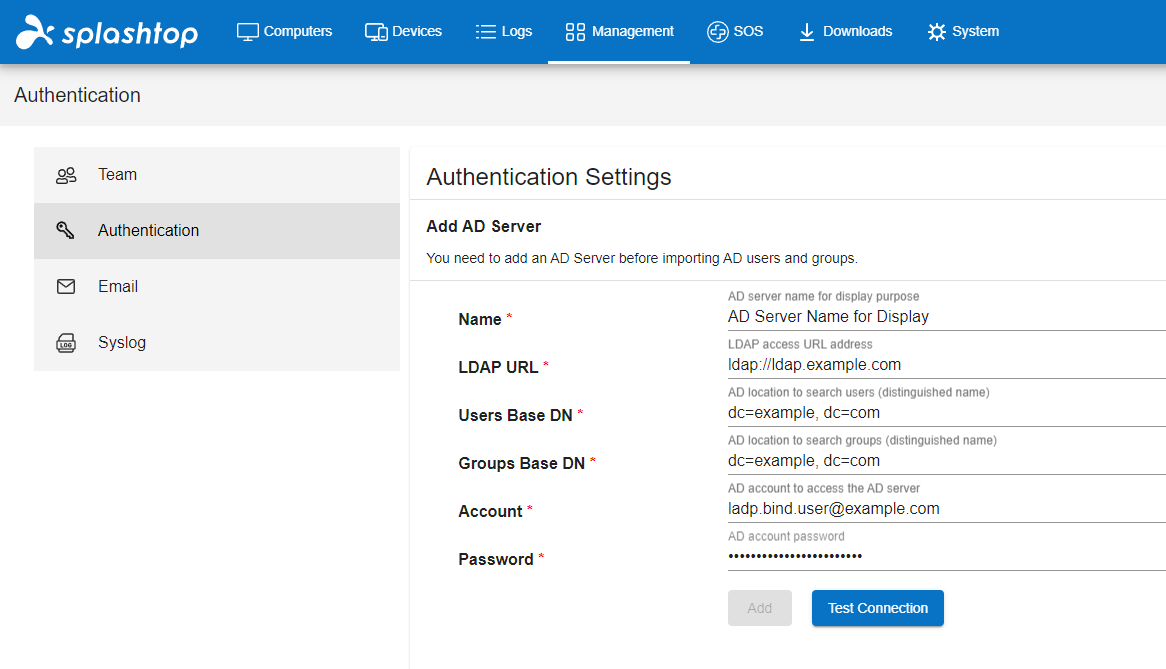Open the Computers tab
This screenshot has width=1166, height=669.
point(285,32)
